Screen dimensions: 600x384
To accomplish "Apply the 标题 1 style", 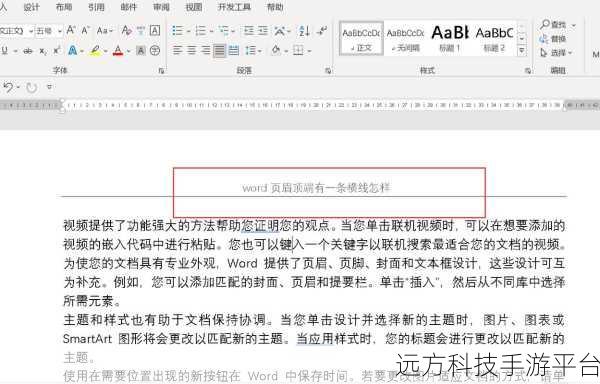I will (450, 39).
